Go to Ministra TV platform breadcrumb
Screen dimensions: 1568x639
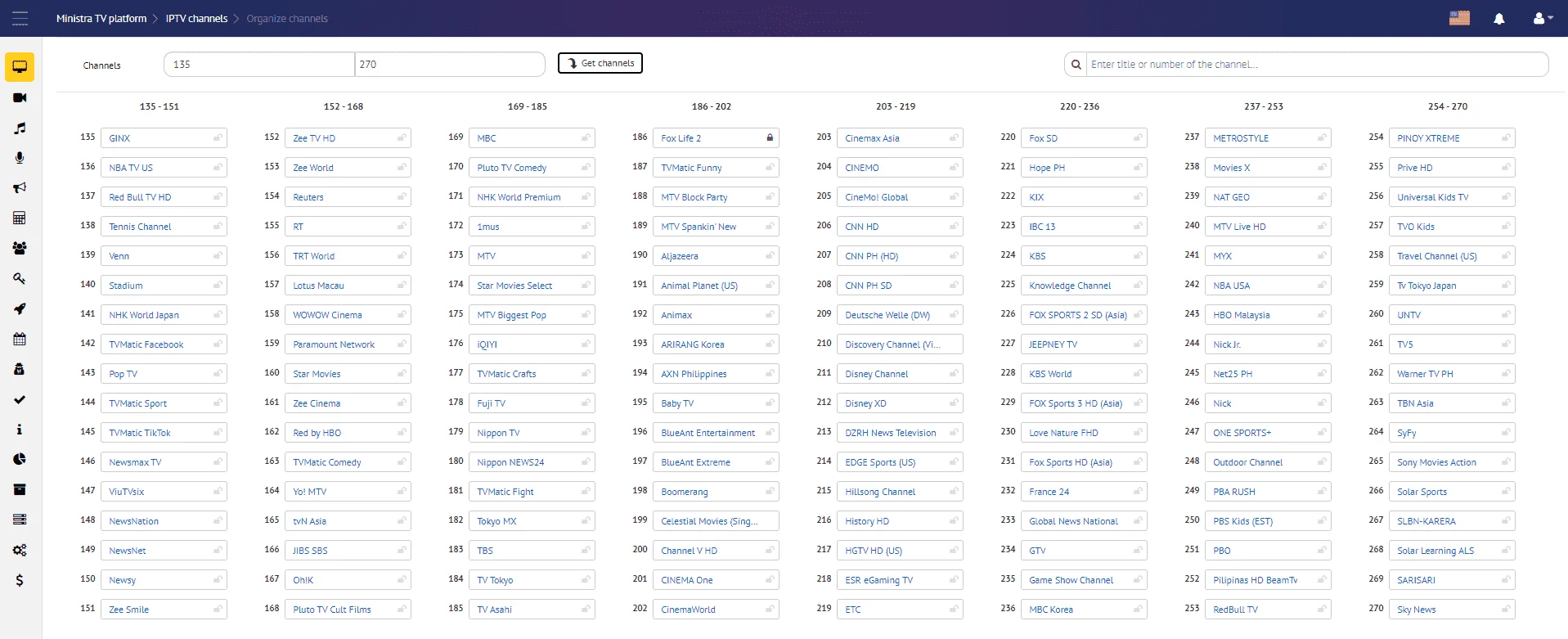(101, 18)
